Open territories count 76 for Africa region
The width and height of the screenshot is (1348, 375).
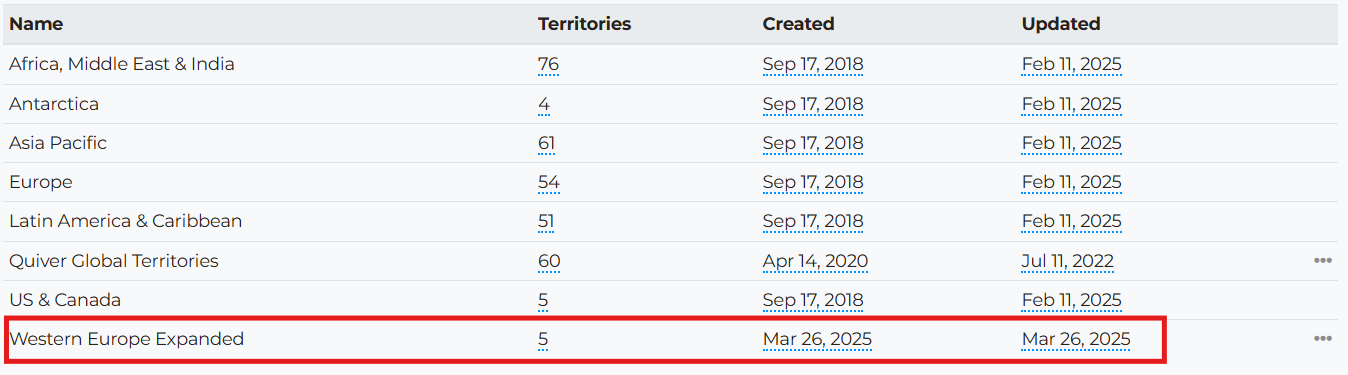548,64
